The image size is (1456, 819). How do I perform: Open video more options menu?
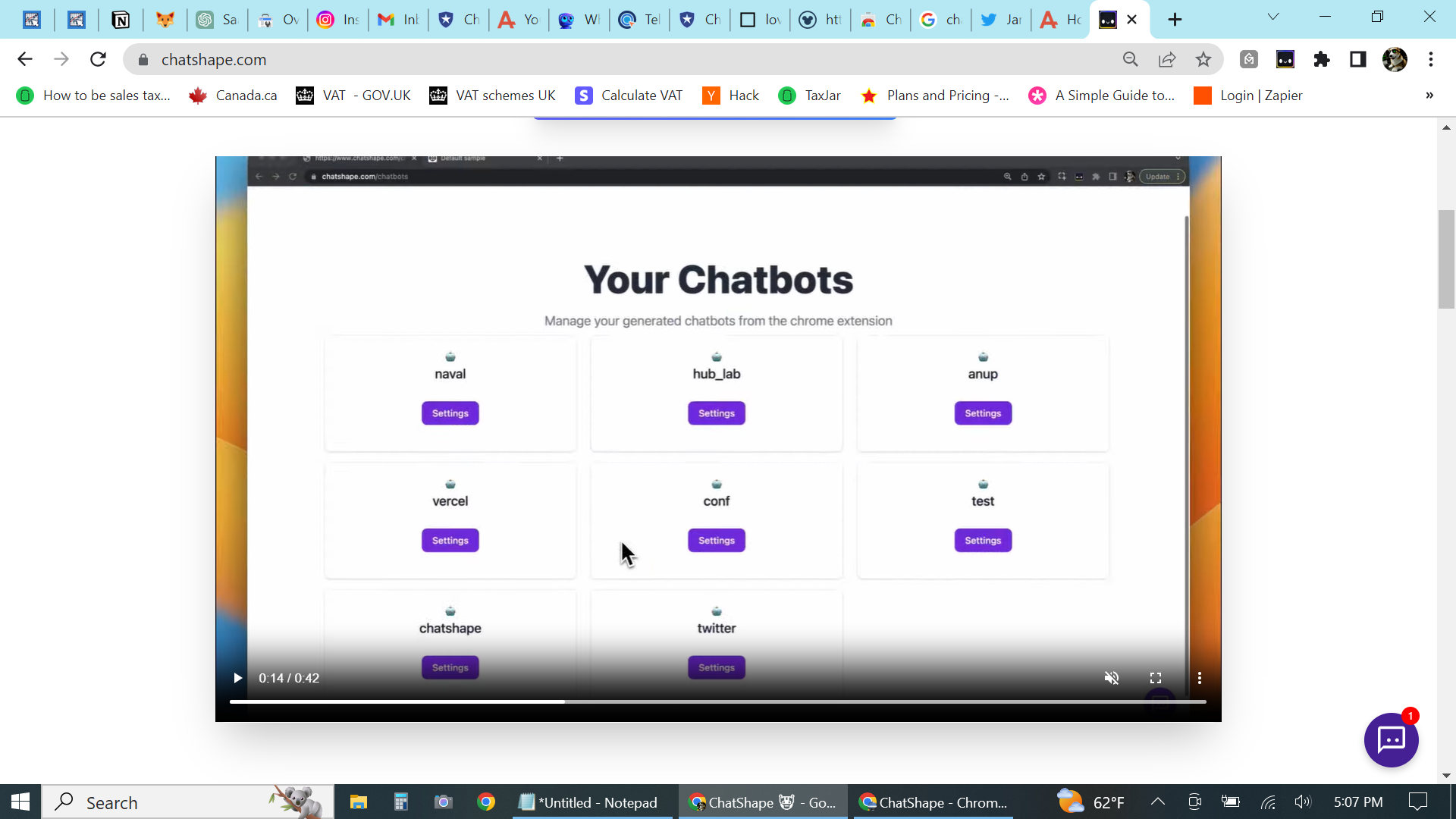(1199, 678)
